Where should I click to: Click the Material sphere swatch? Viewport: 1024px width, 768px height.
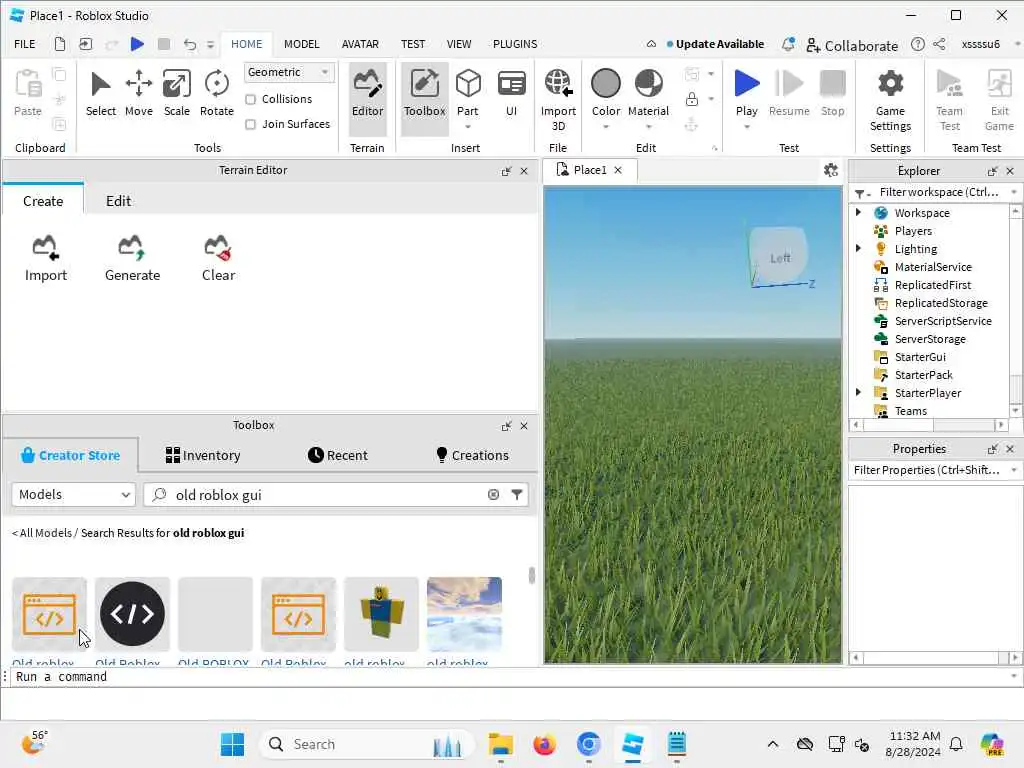coord(648,84)
